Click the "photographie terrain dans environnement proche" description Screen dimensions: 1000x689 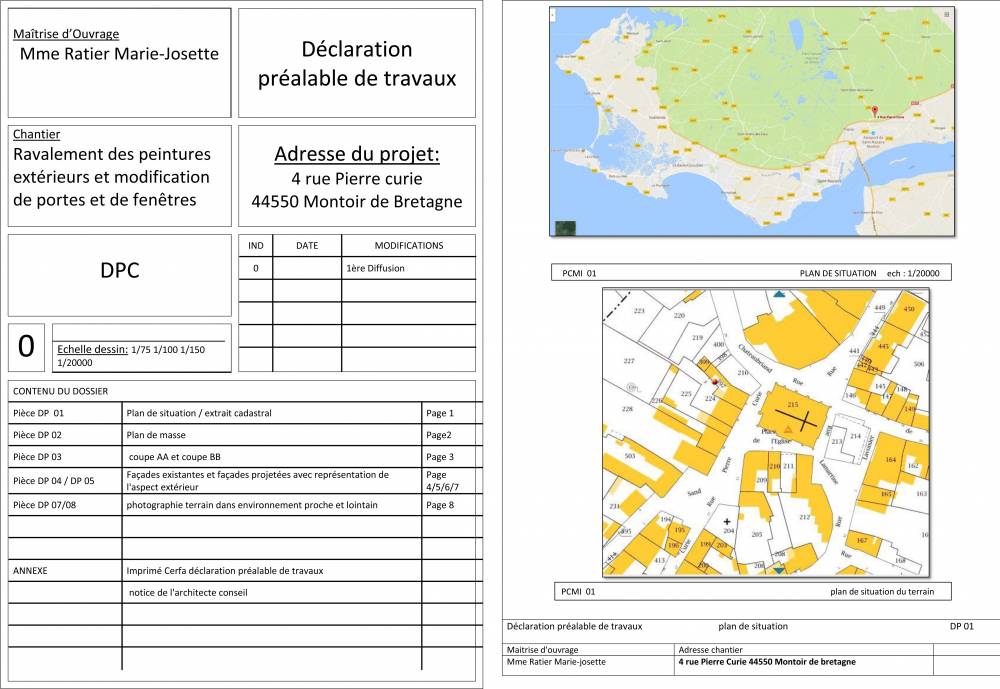pyautogui.click(x=252, y=505)
